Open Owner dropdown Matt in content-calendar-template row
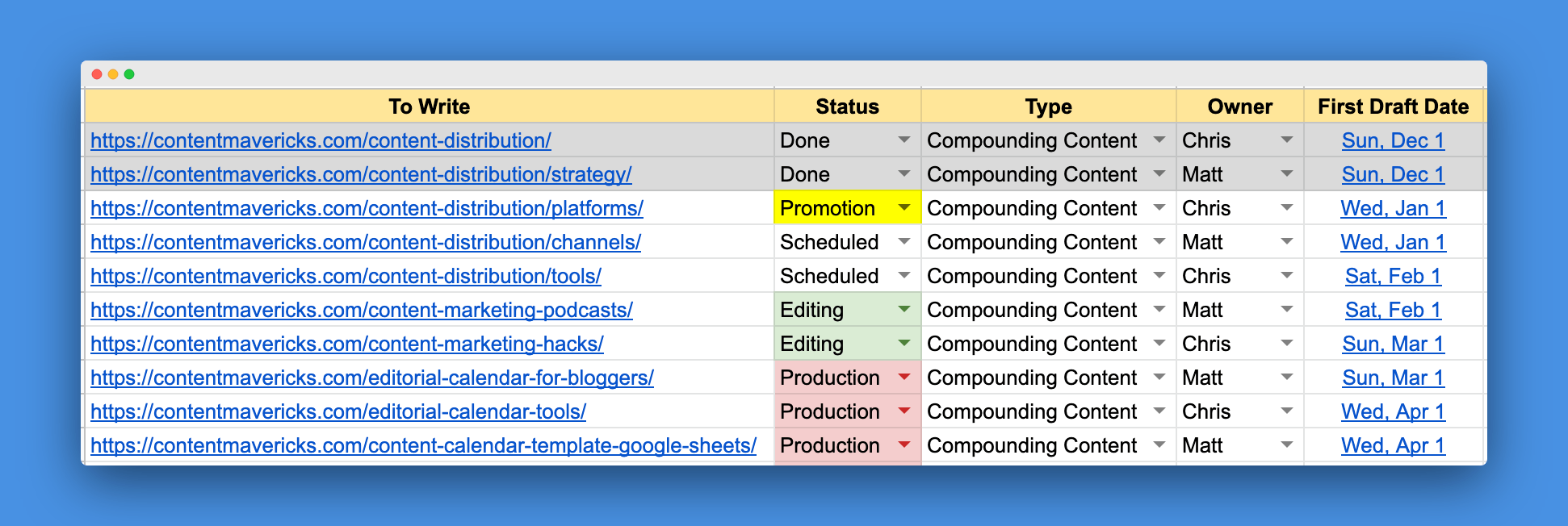1568x526 pixels. click(1287, 445)
